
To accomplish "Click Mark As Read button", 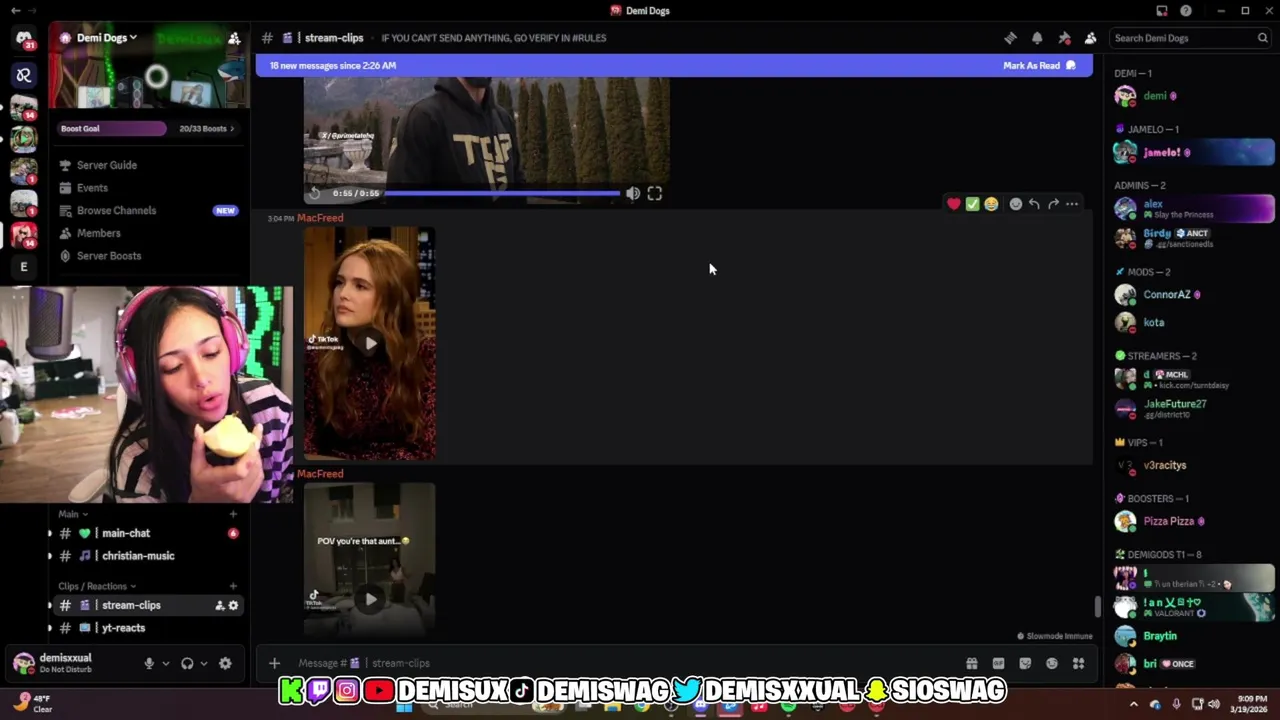I will pyautogui.click(x=1039, y=66).
